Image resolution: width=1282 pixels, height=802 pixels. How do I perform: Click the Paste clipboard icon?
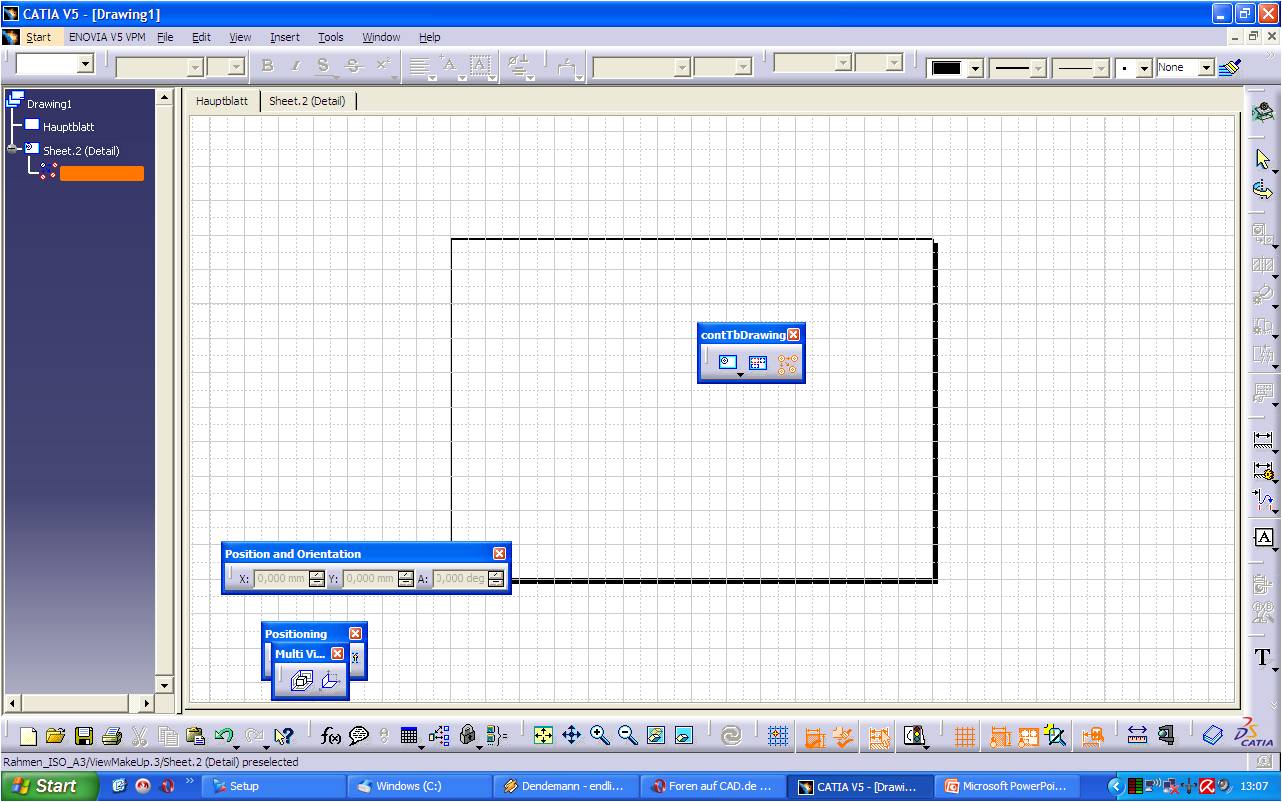click(x=196, y=736)
